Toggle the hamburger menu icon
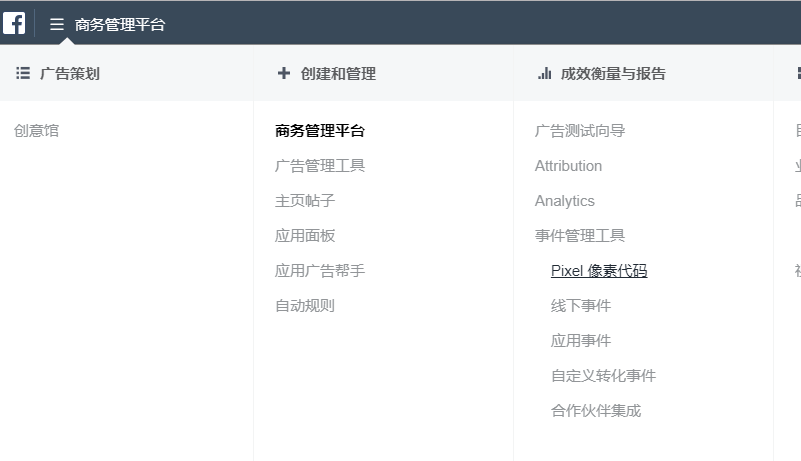 click(x=57, y=24)
